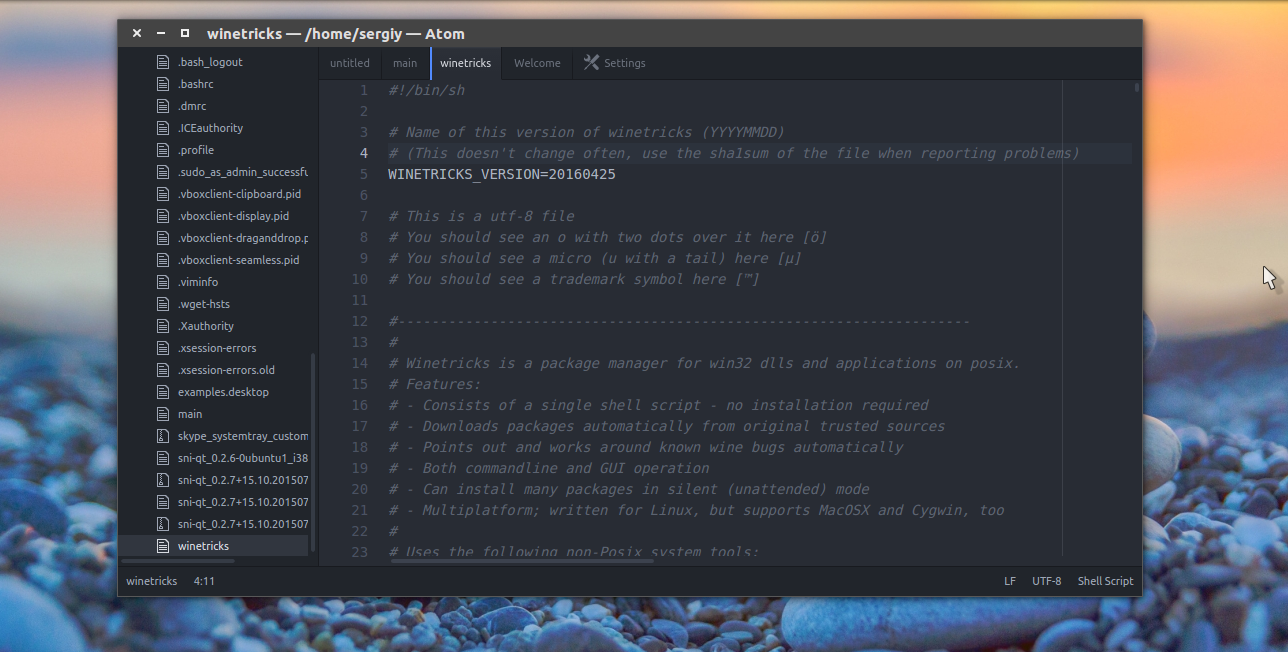Click the editor horizontal scrollbar
This screenshot has height=652, width=1288.
coord(522,561)
